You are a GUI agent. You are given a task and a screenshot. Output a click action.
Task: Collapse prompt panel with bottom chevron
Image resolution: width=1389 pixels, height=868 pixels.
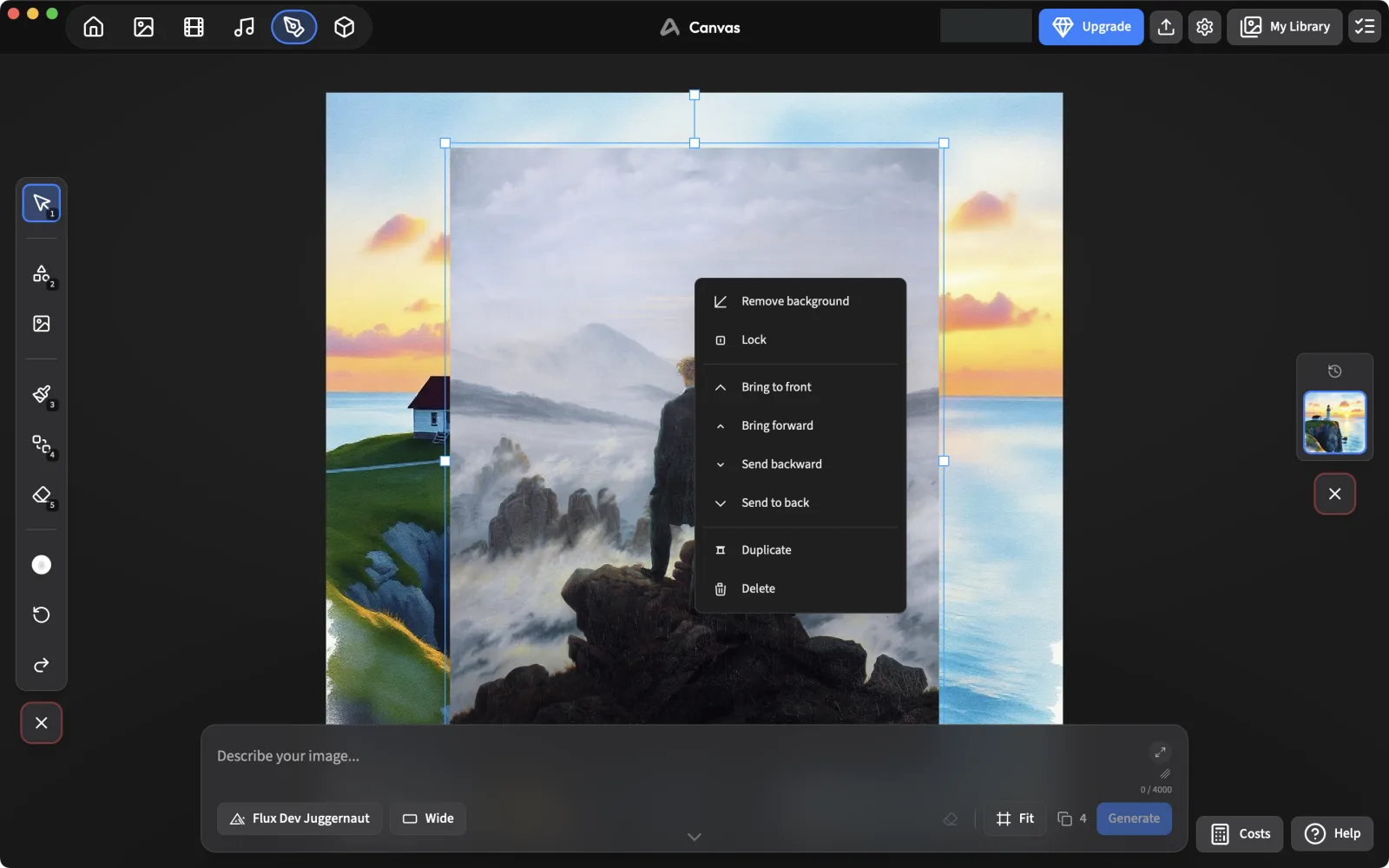coord(694,837)
